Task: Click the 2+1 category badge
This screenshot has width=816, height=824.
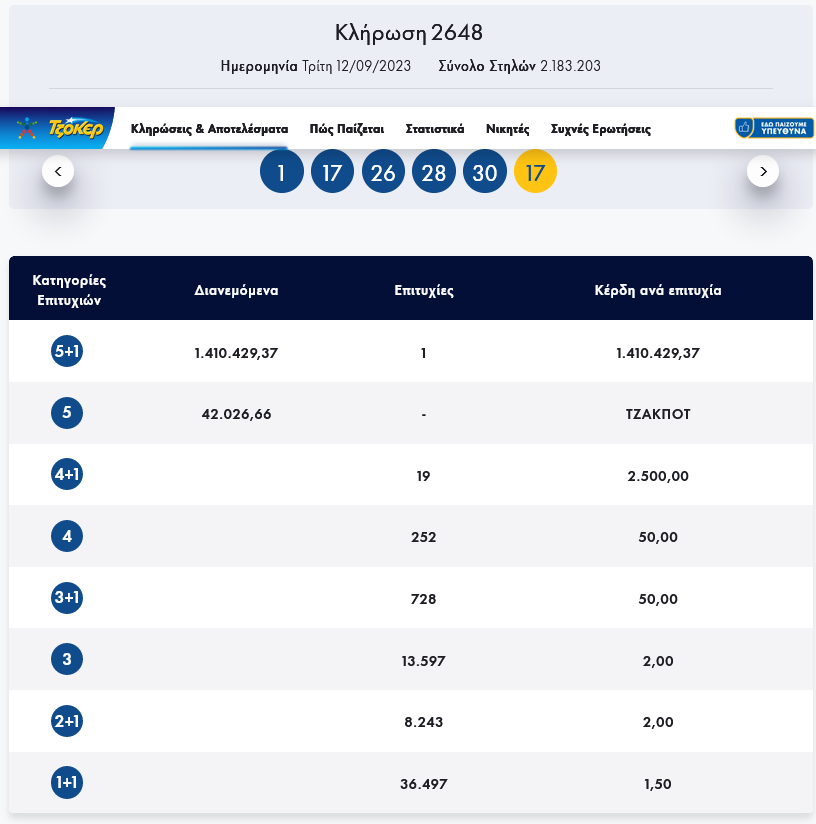Action: (67, 721)
